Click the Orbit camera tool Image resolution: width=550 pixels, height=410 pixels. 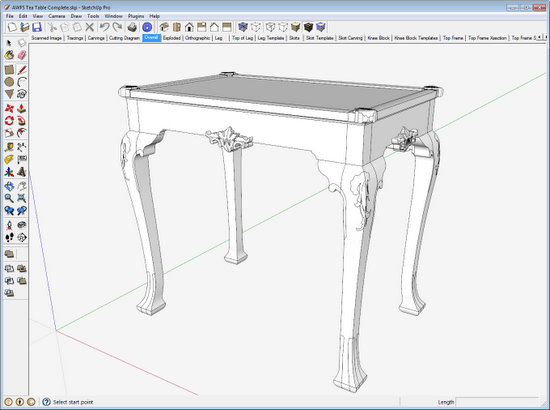(9, 186)
